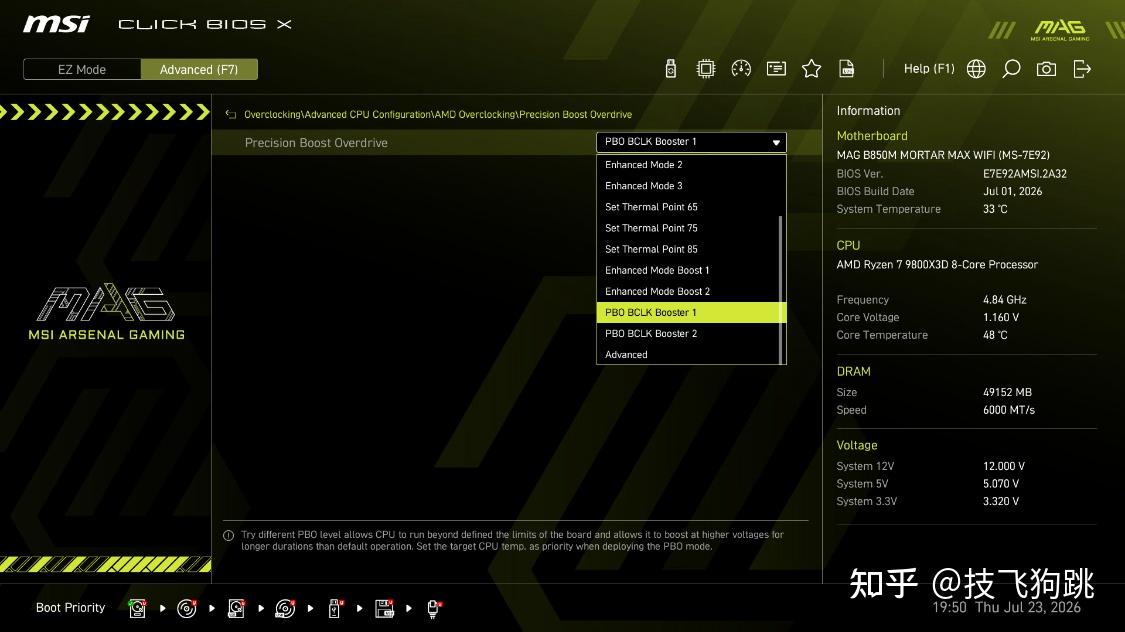The width and height of the screenshot is (1125, 632).
Task: Select the first hard disk boot device icon
Action: 137,608
